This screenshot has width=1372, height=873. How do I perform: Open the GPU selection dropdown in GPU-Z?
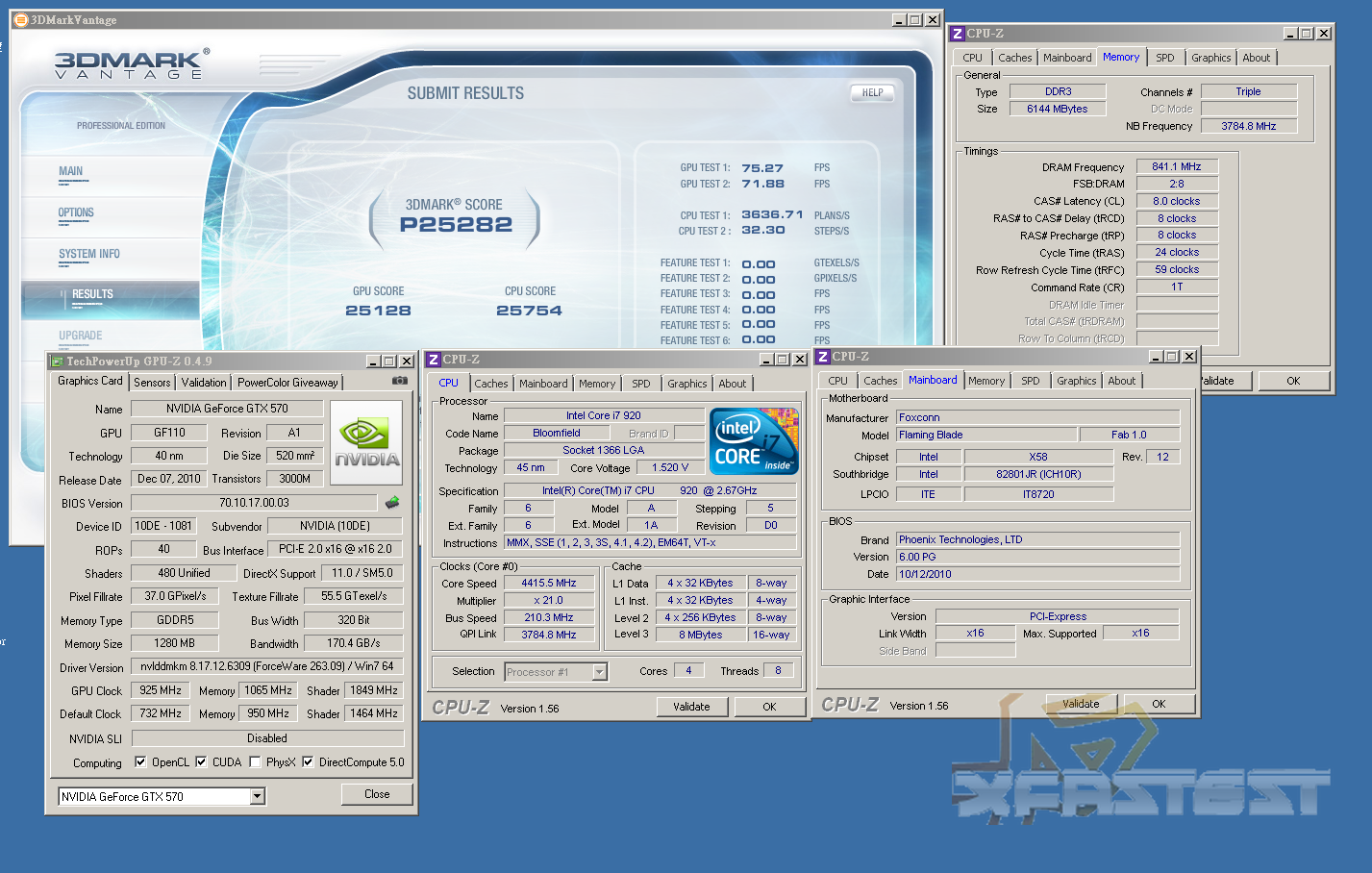[x=258, y=796]
